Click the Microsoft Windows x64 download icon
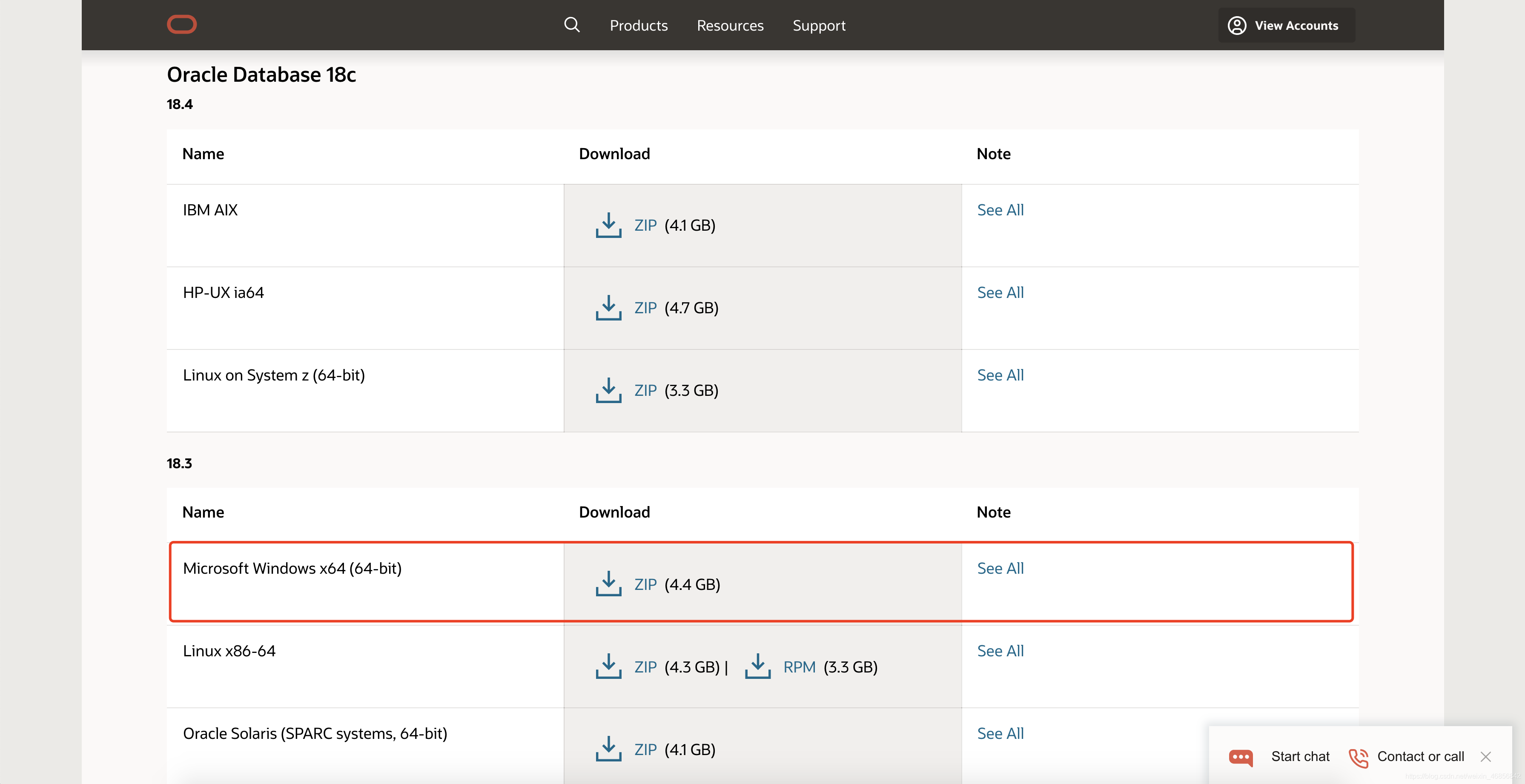Screen dimensions: 1525x784 point(608,584)
